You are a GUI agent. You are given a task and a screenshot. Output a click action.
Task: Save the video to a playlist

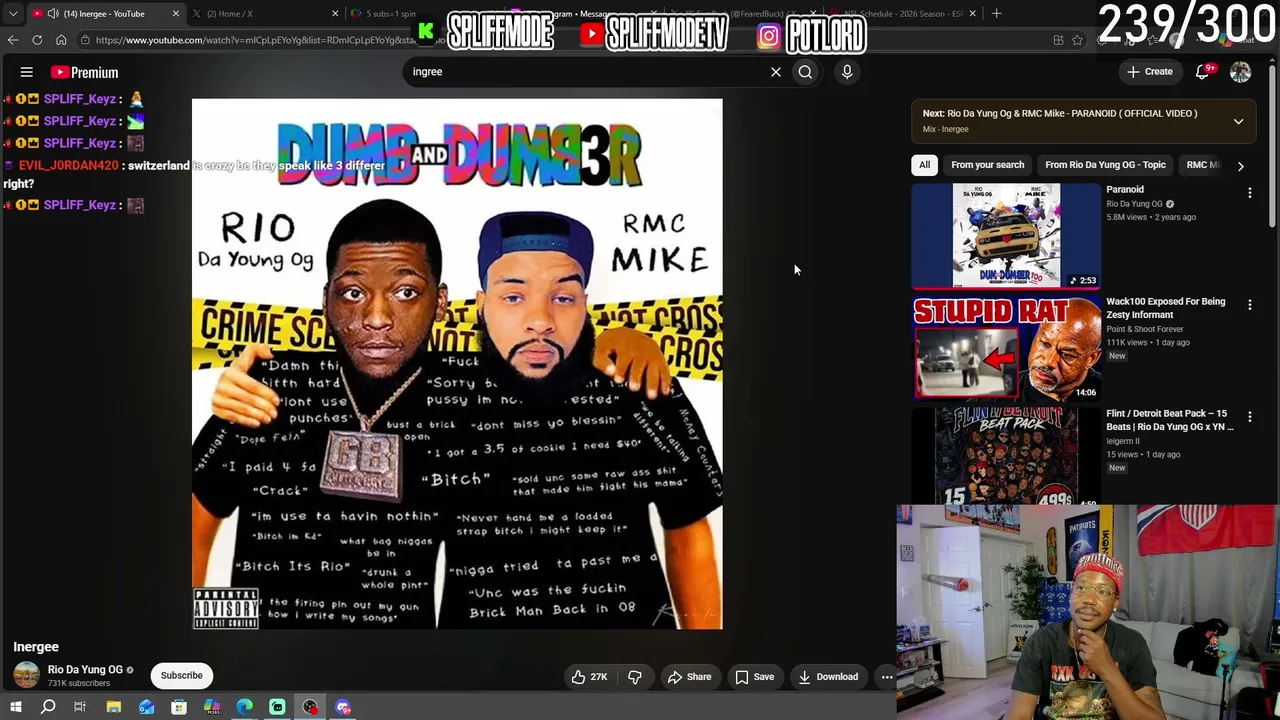[x=754, y=677]
